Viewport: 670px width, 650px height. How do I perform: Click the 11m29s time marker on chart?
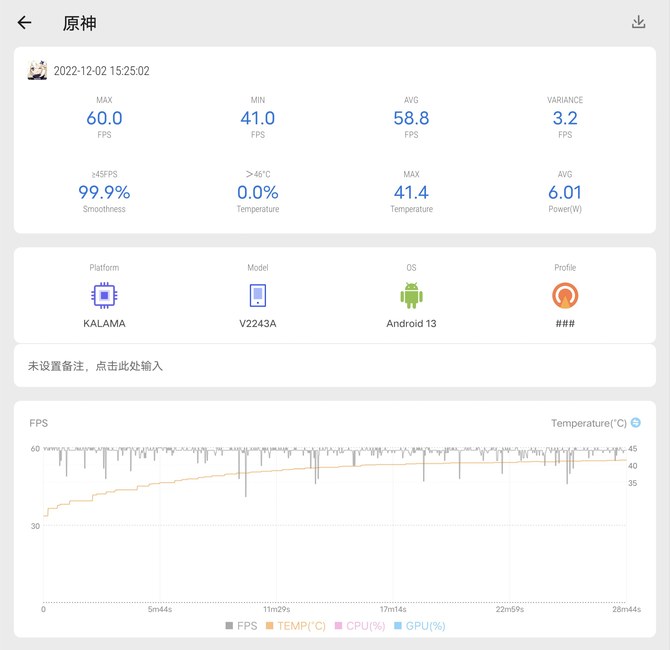(x=276, y=609)
